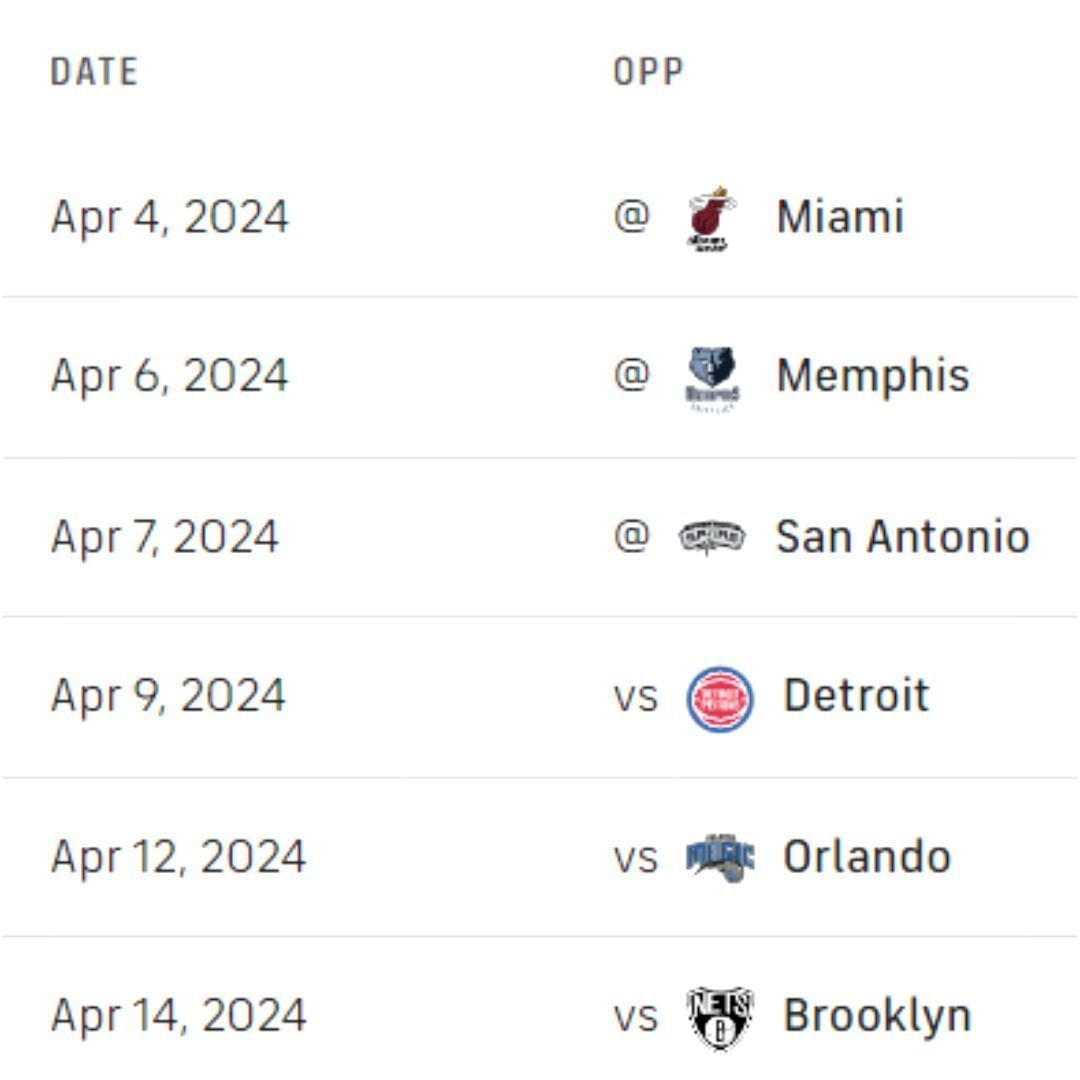Viewport: 1080px width, 1080px height.
Task: Click the Miami Heat team logo
Action: (712, 218)
